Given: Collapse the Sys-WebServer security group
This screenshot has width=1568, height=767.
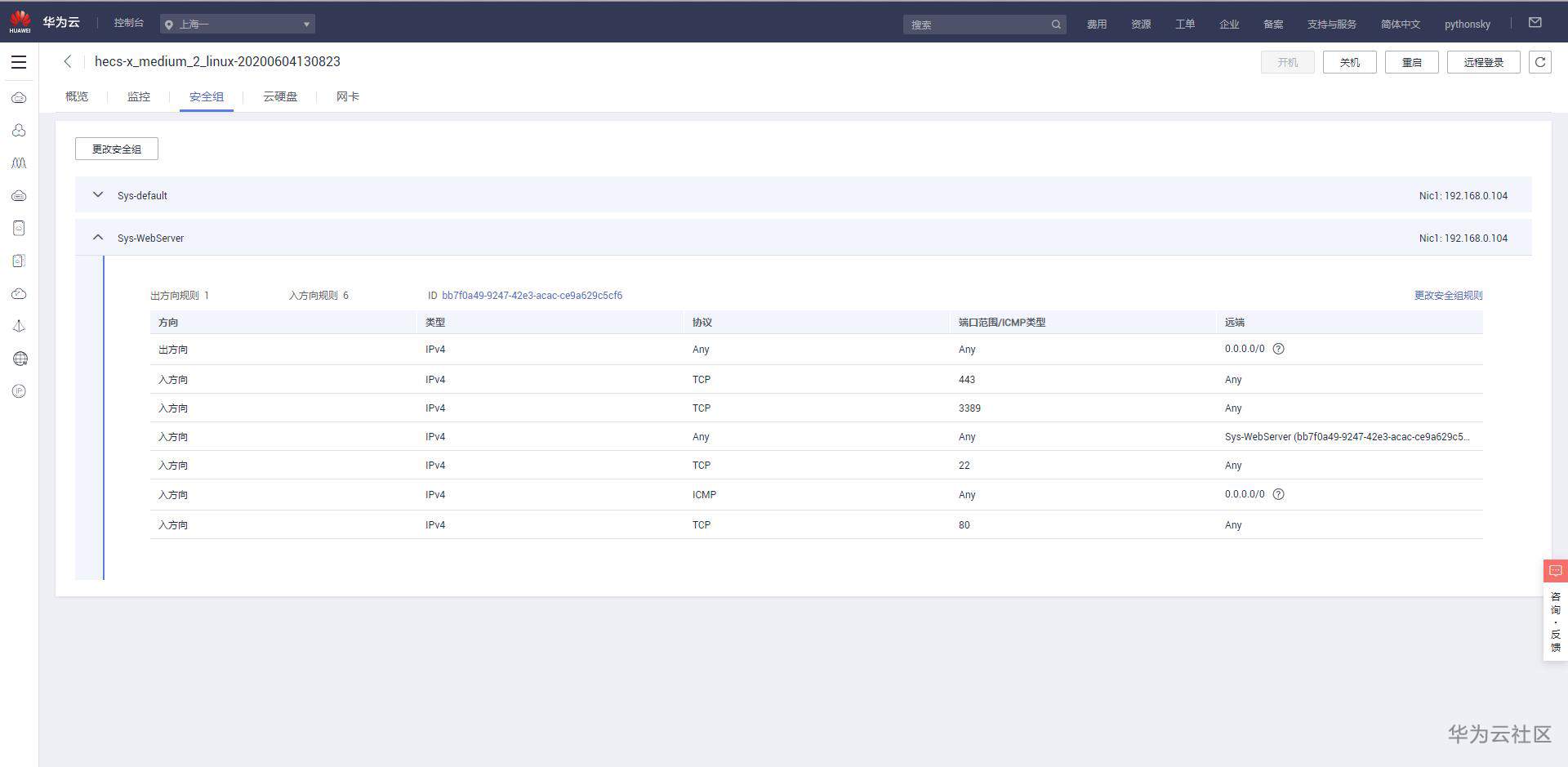Looking at the screenshot, I should coord(98,238).
